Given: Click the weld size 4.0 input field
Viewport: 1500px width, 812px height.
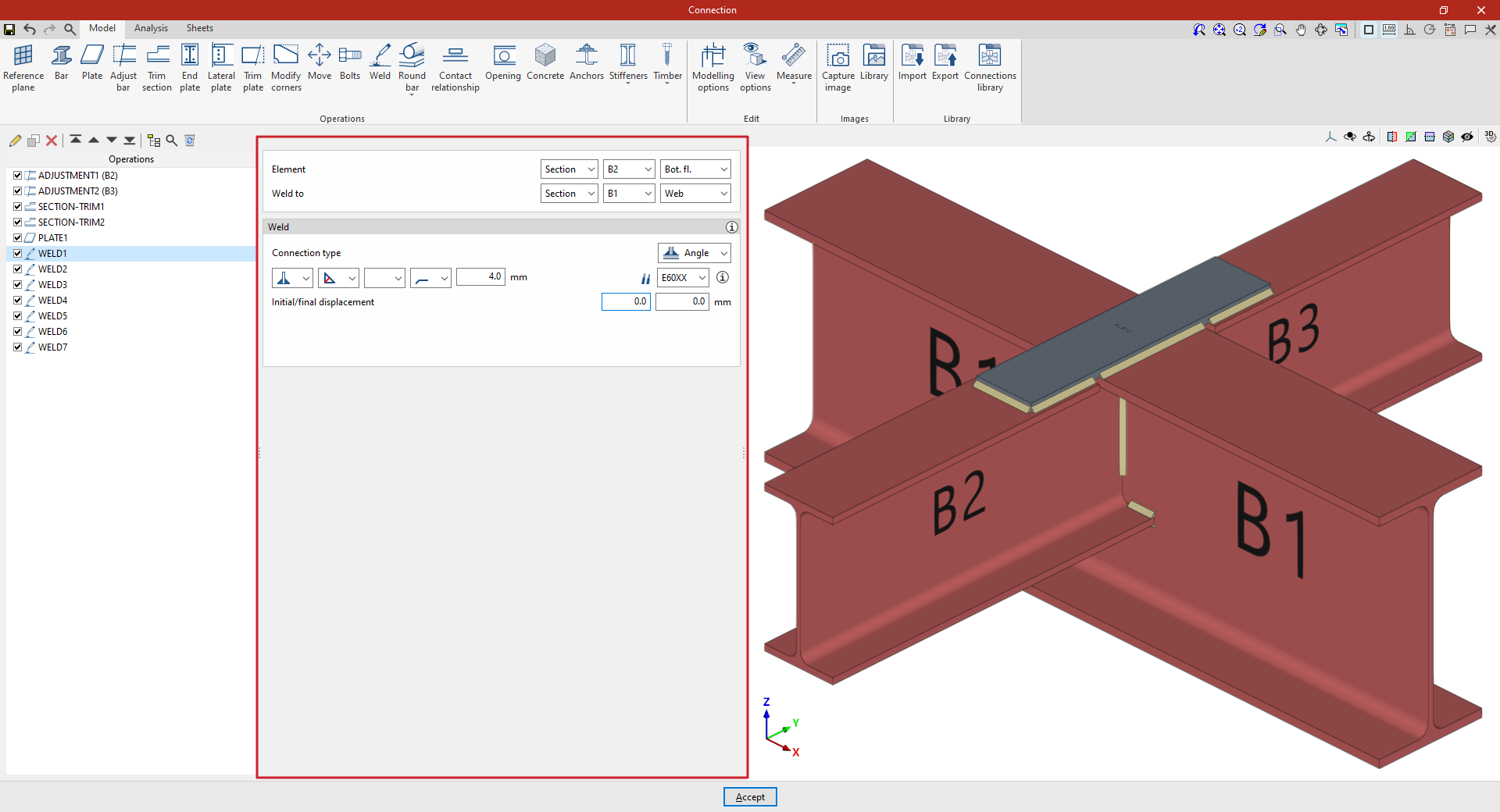Looking at the screenshot, I should (480, 277).
